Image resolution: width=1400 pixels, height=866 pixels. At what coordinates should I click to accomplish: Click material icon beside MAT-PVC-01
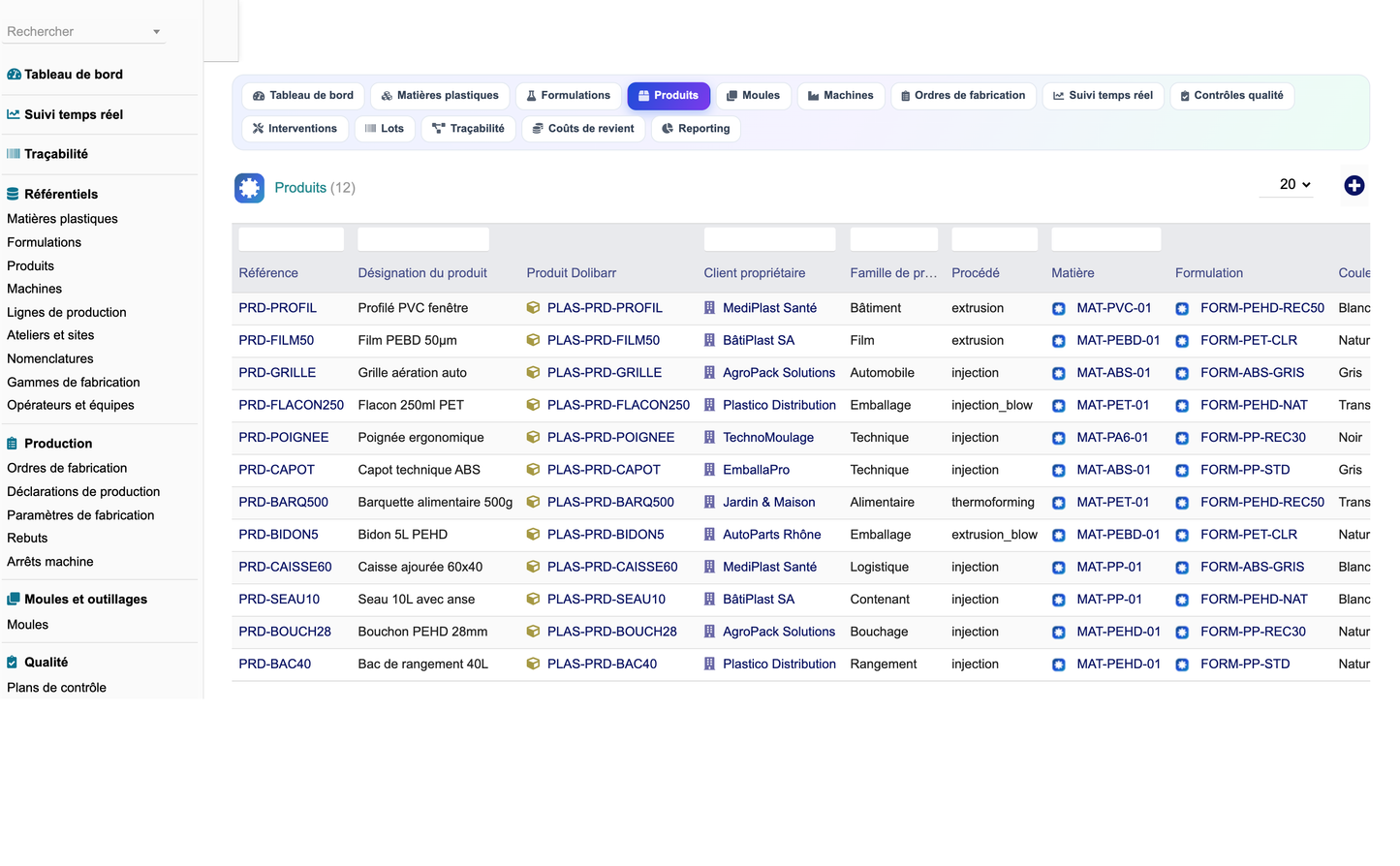click(x=1058, y=309)
